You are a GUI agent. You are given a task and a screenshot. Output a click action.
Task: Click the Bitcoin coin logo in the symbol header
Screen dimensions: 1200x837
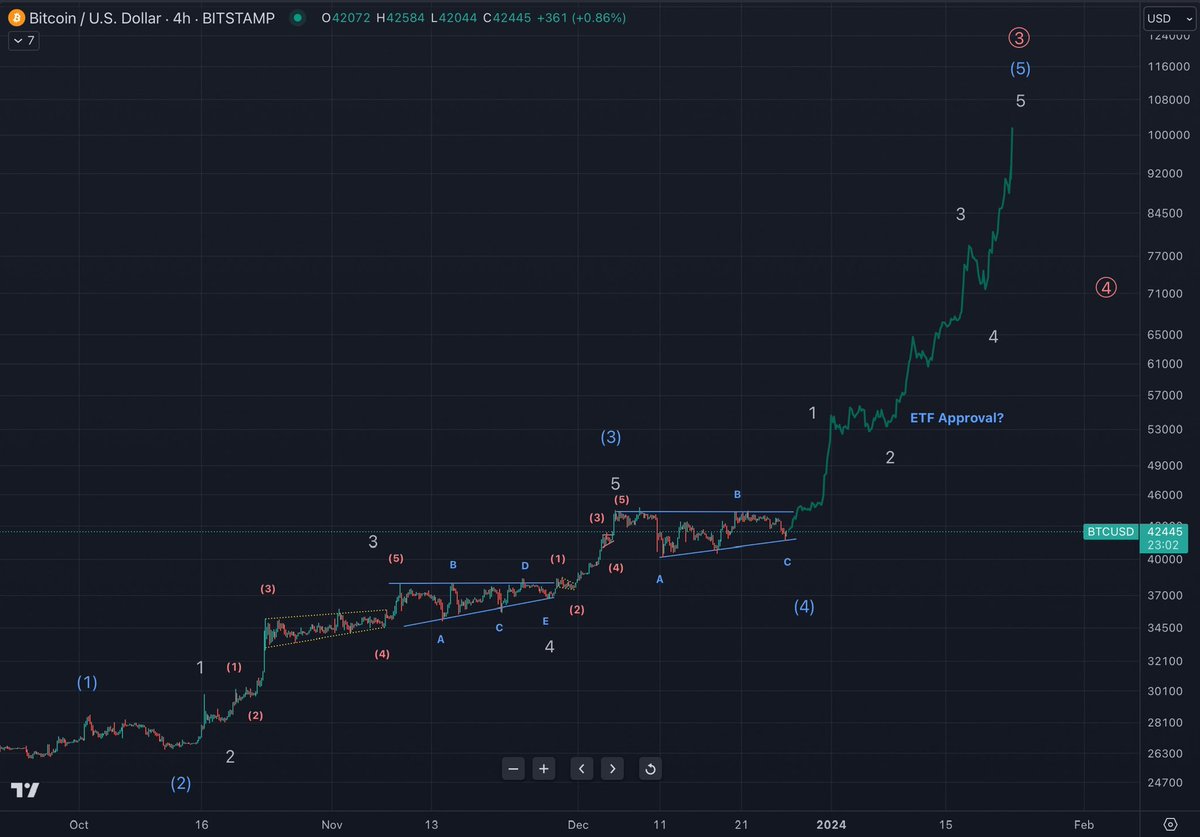[x=16, y=18]
